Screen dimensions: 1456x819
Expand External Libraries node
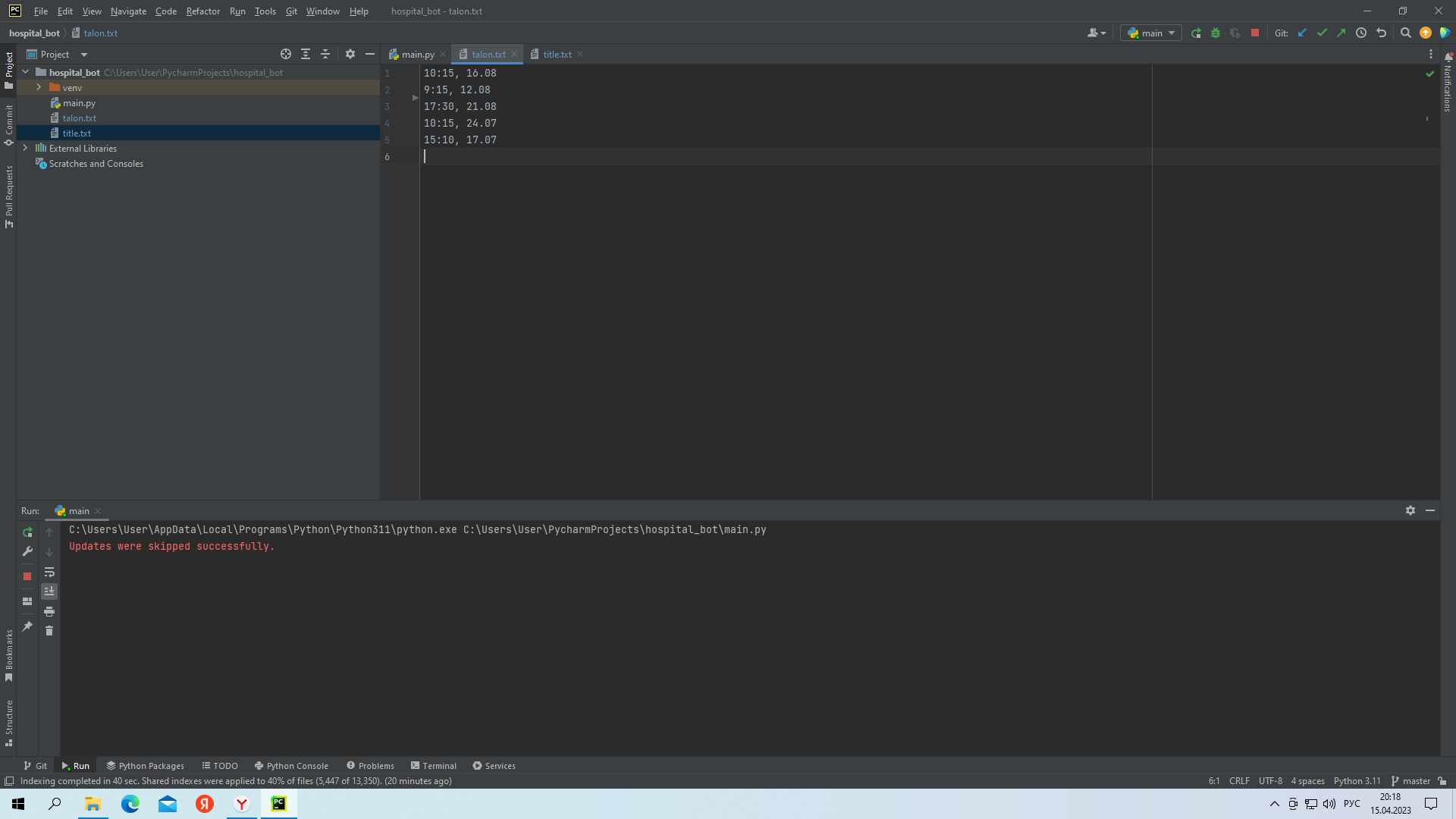(25, 149)
